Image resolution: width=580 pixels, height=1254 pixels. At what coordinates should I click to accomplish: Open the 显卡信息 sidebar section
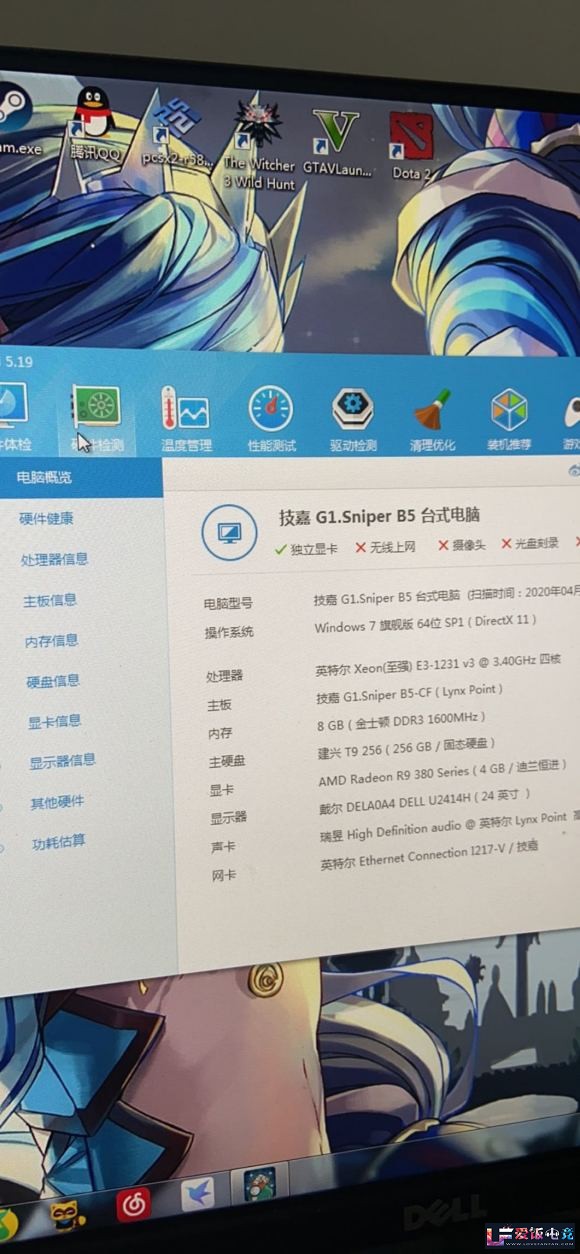point(55,722)
